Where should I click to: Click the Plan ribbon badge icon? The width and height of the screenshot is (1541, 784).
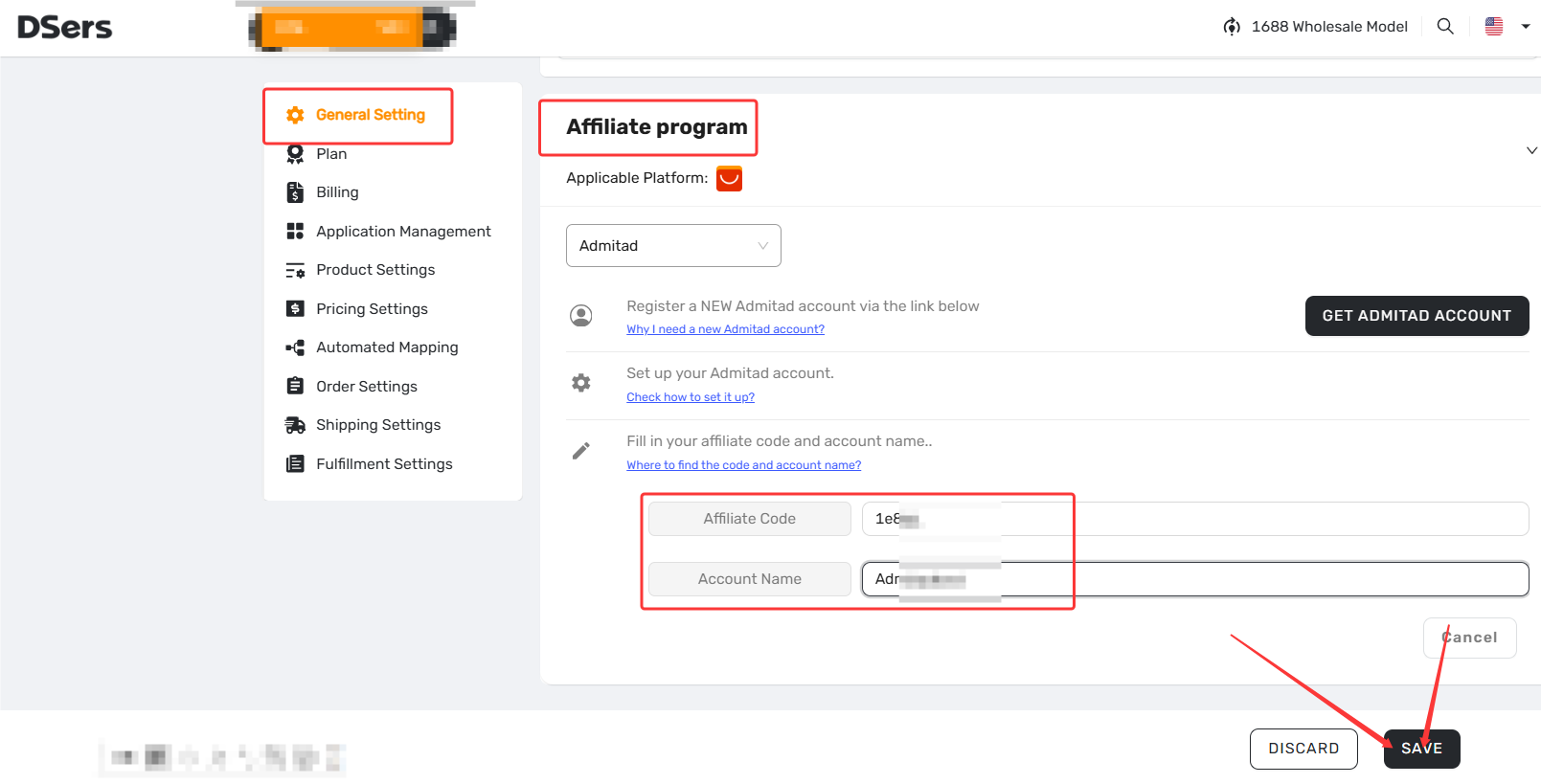pos(295,154)
